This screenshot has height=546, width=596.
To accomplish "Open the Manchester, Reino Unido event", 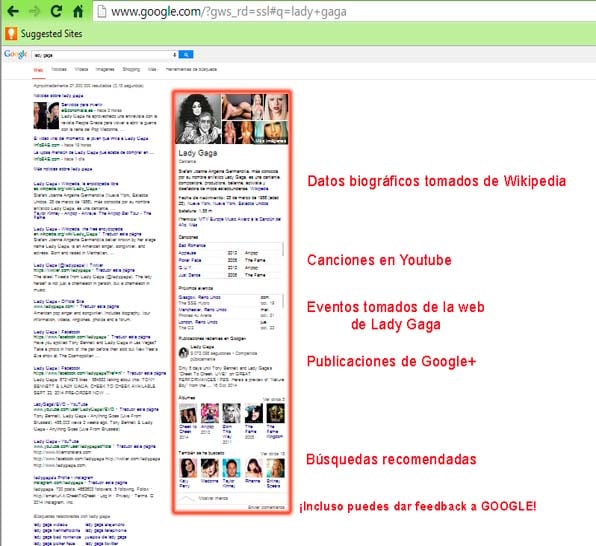I will point(203,310).
